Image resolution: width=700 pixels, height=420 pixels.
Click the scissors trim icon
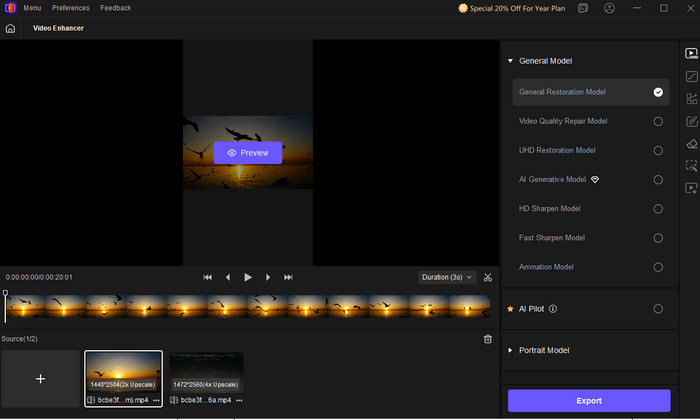pos(488,277)
